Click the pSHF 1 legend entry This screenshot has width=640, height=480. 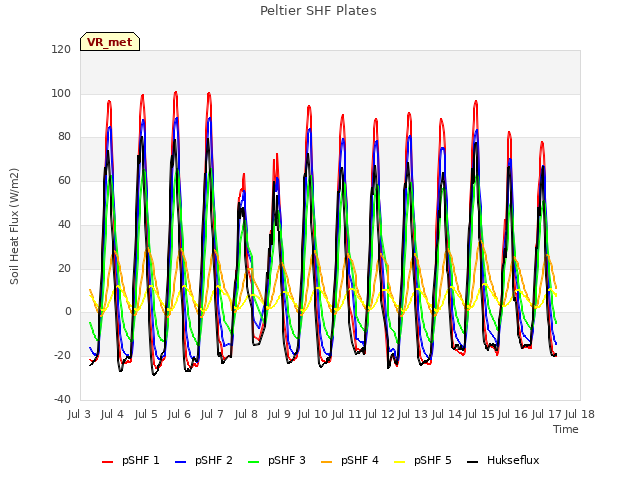[131, 460]
